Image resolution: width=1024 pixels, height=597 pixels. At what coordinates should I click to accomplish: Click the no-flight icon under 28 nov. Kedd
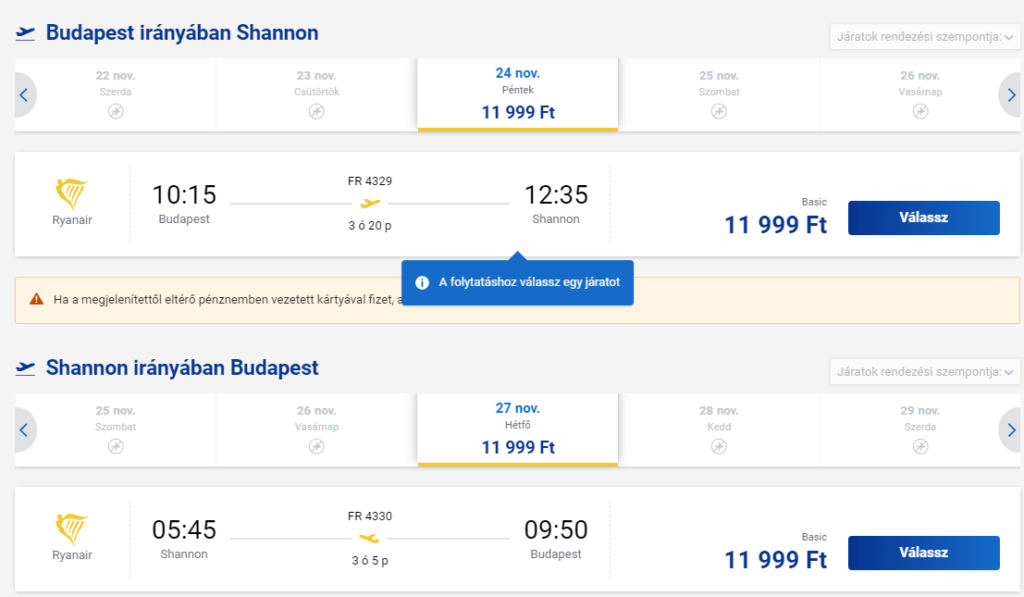(719, 446)
